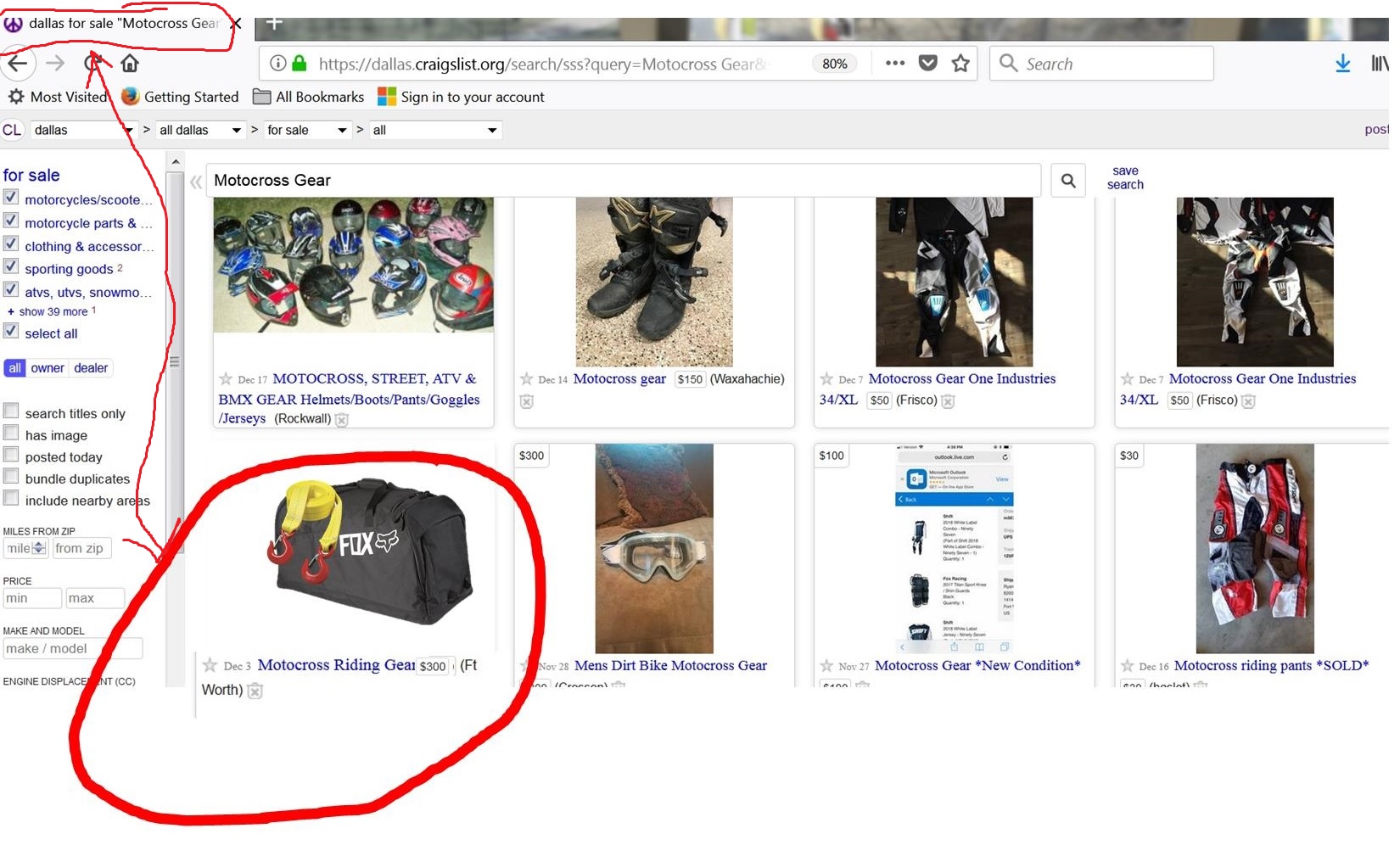
Task: Close the dallas for sale tab
Action: [237, 24]
